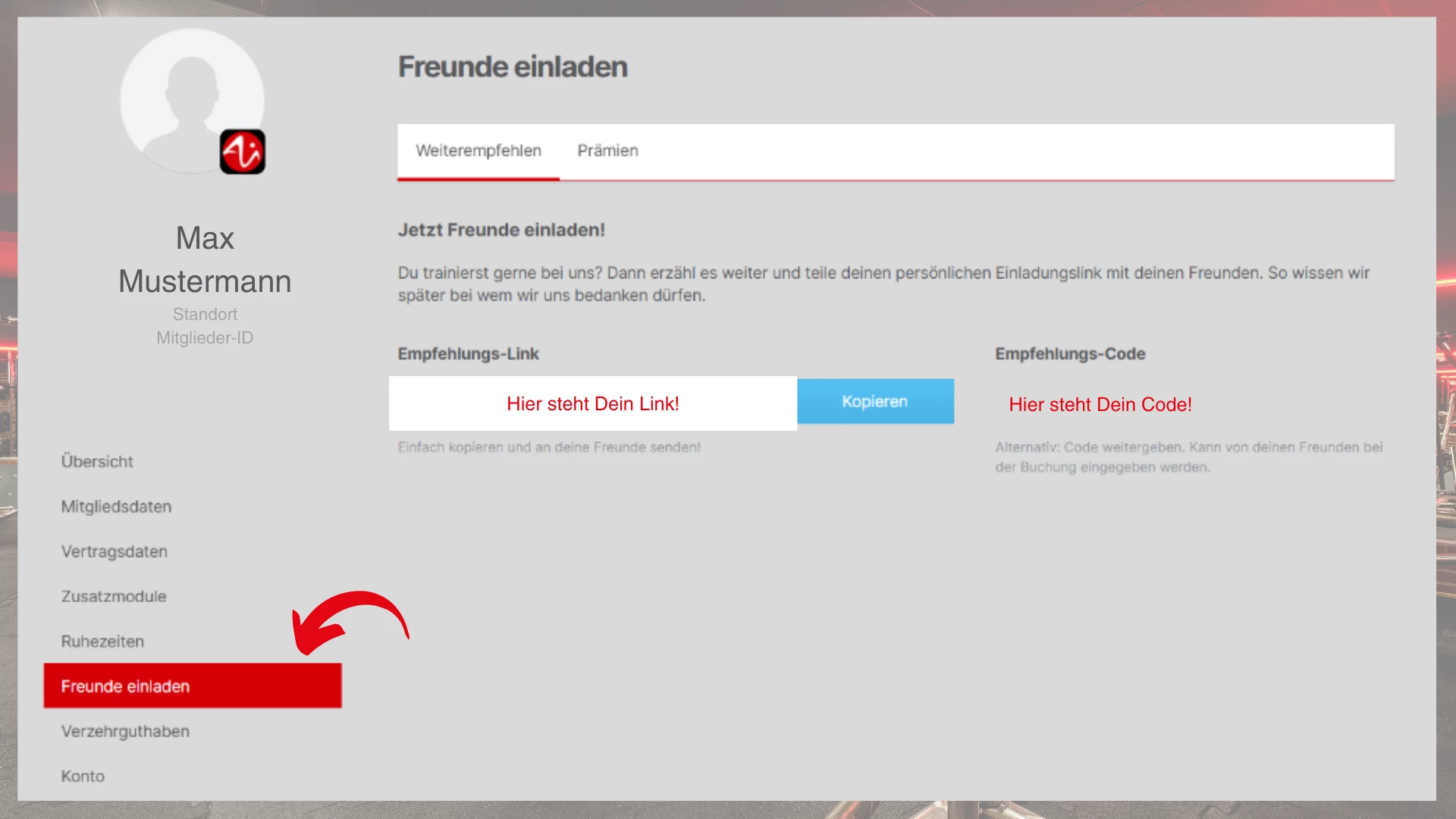Open the Prämien tab
Screen dimensions: 1456x819
(607, 151)
